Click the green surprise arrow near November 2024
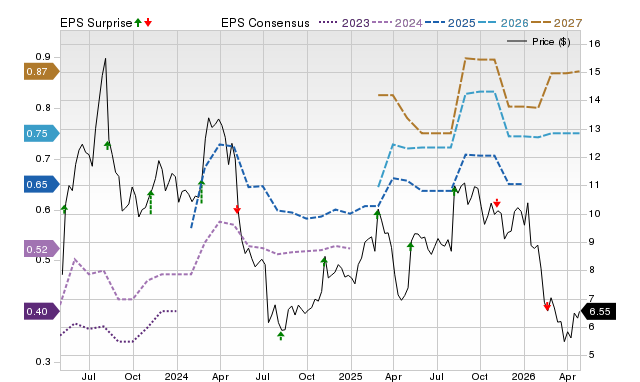 [324, 261]
